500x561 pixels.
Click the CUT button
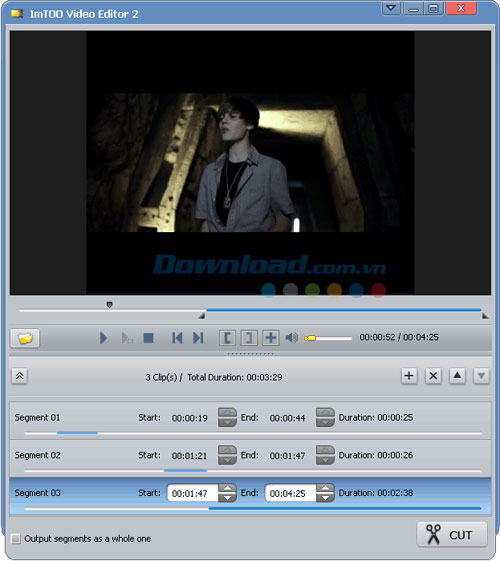point(452,535)
